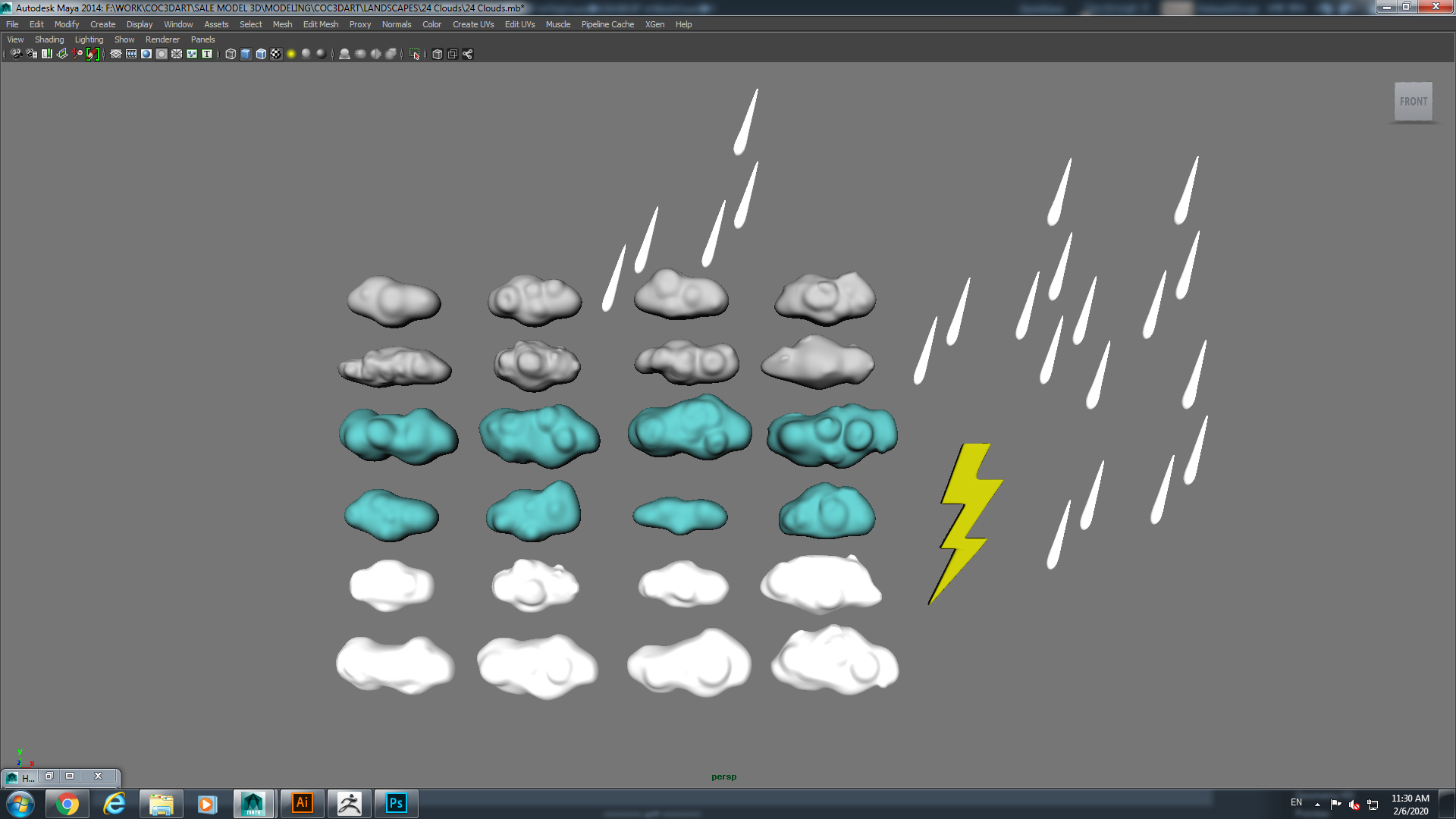Open the Create UVs menu
This screenshot has height=819, width=1456.
473,24
